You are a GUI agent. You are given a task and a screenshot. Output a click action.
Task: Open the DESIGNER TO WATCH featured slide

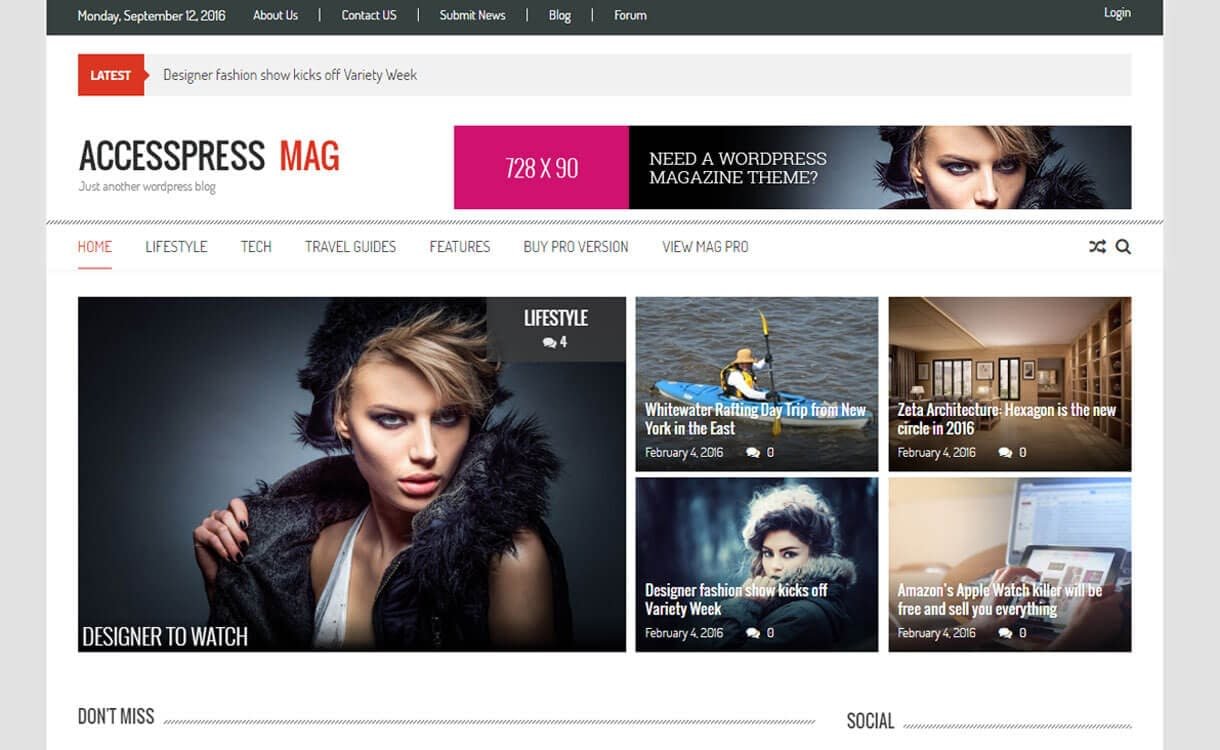166,635
